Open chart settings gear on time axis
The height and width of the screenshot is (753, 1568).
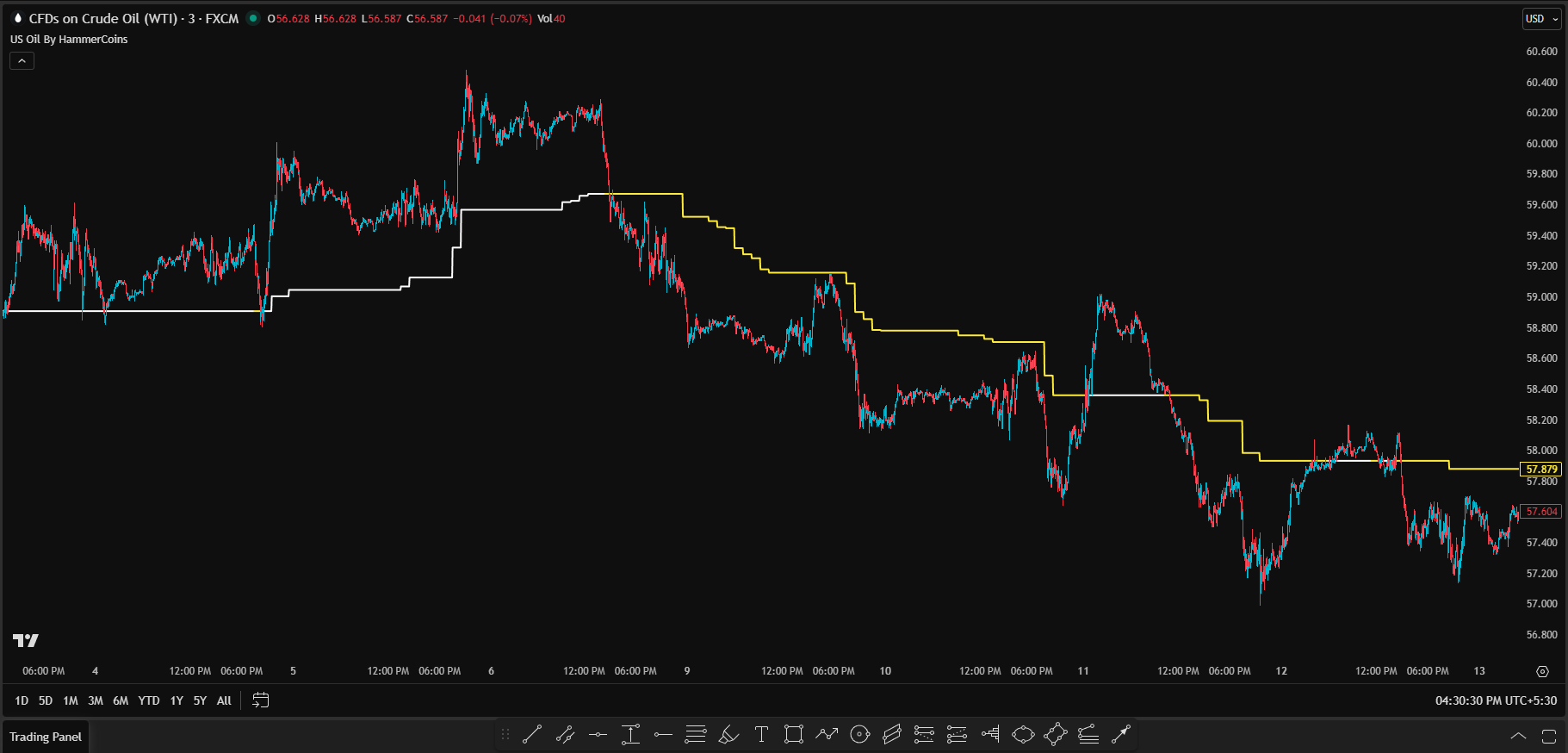(1542, 671)
